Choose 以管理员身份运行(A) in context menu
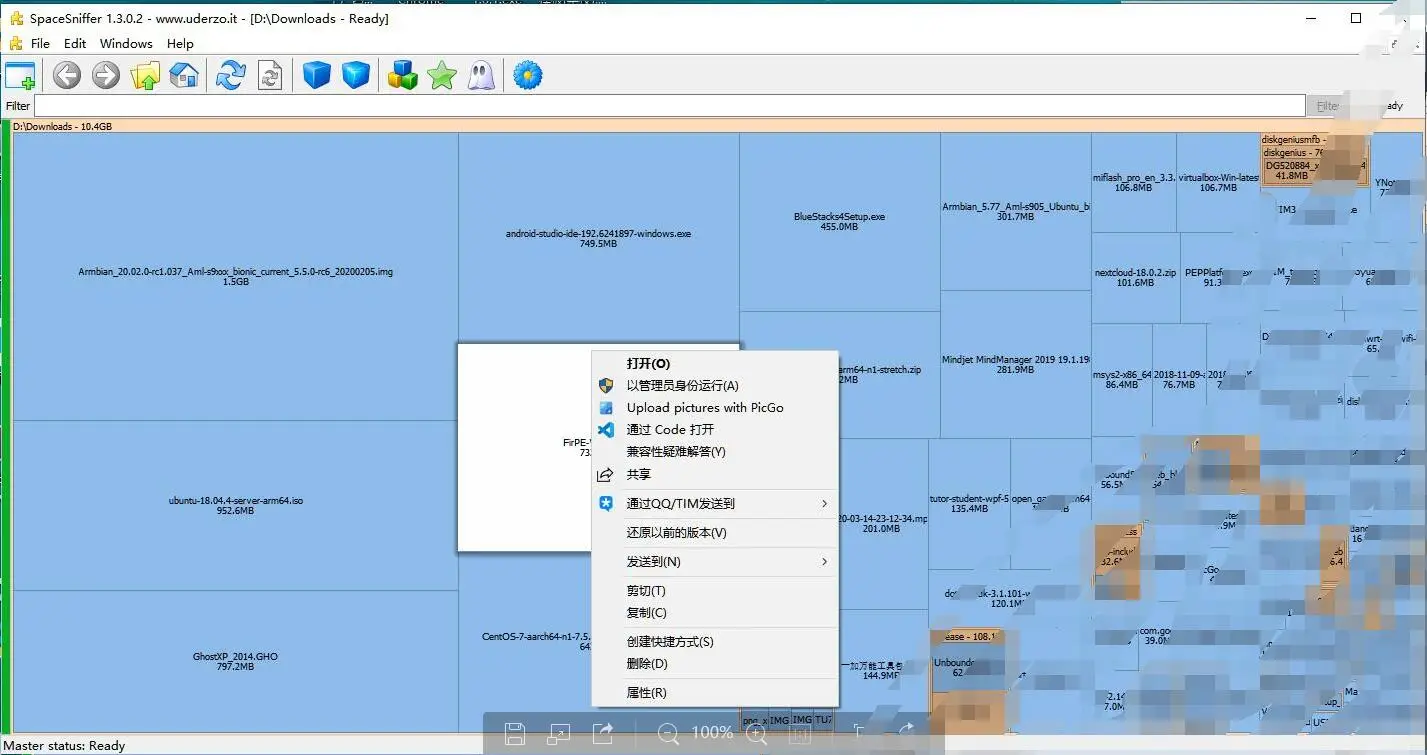Image resolution: width=1427 pixels, height=755 pixels. [715, 386]
